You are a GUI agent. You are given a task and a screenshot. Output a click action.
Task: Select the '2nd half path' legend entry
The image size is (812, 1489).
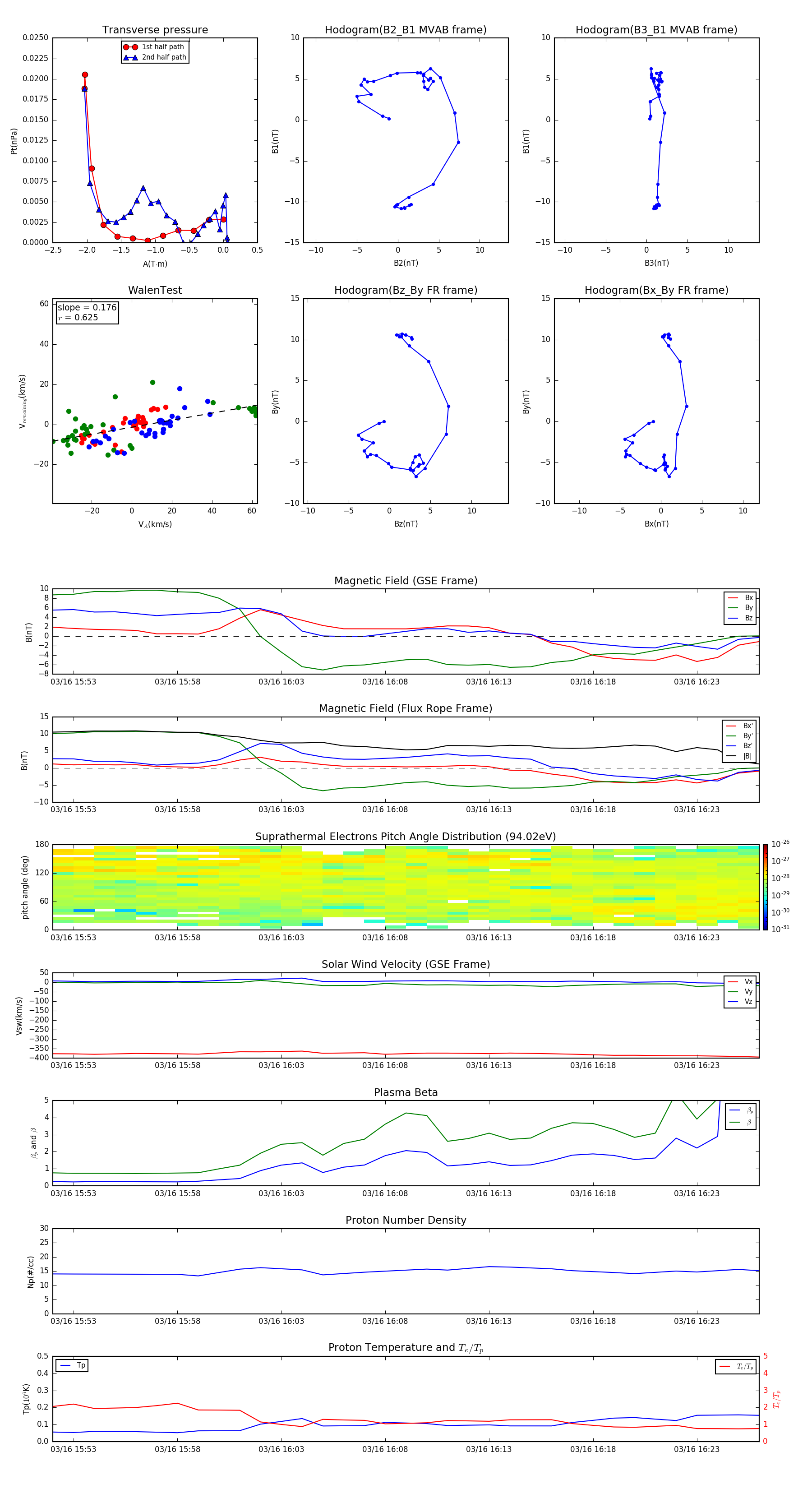pos(155,57)
